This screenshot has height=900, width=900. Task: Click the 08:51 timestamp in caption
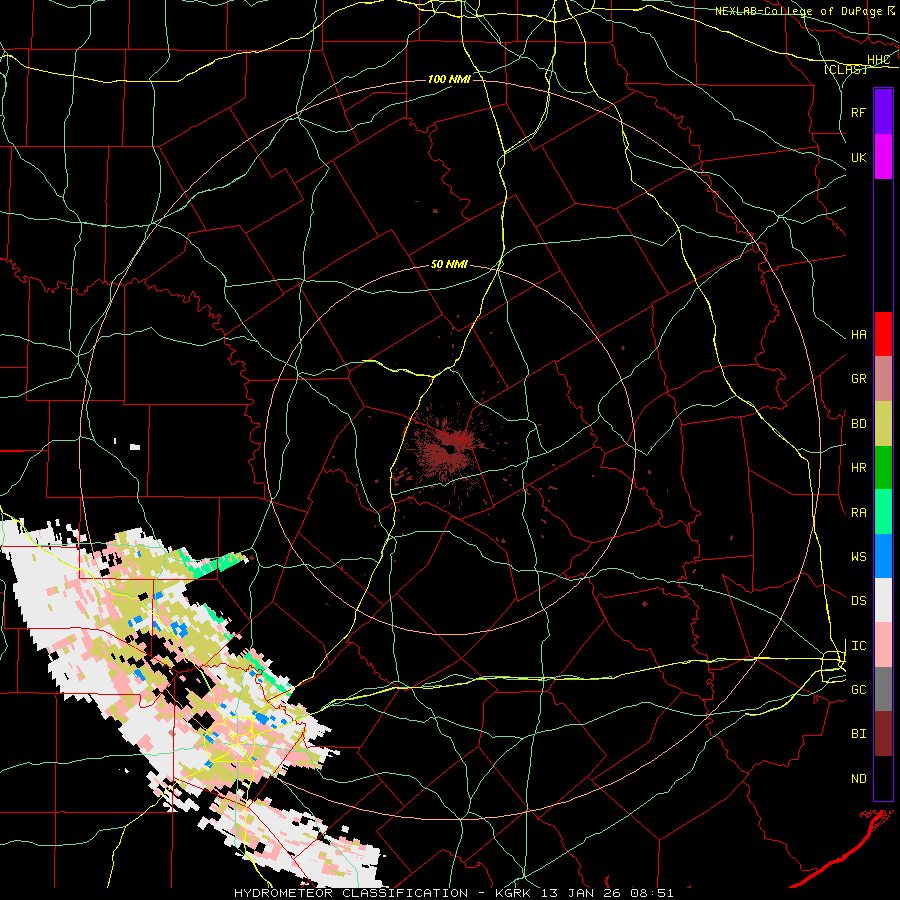tap(653, 893)
